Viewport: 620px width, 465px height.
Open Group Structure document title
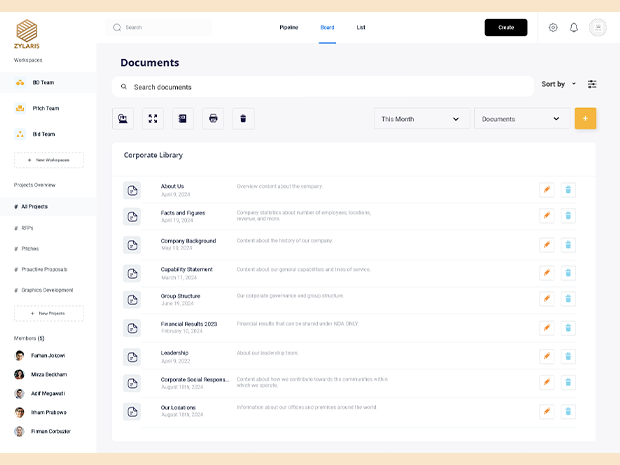180,296
